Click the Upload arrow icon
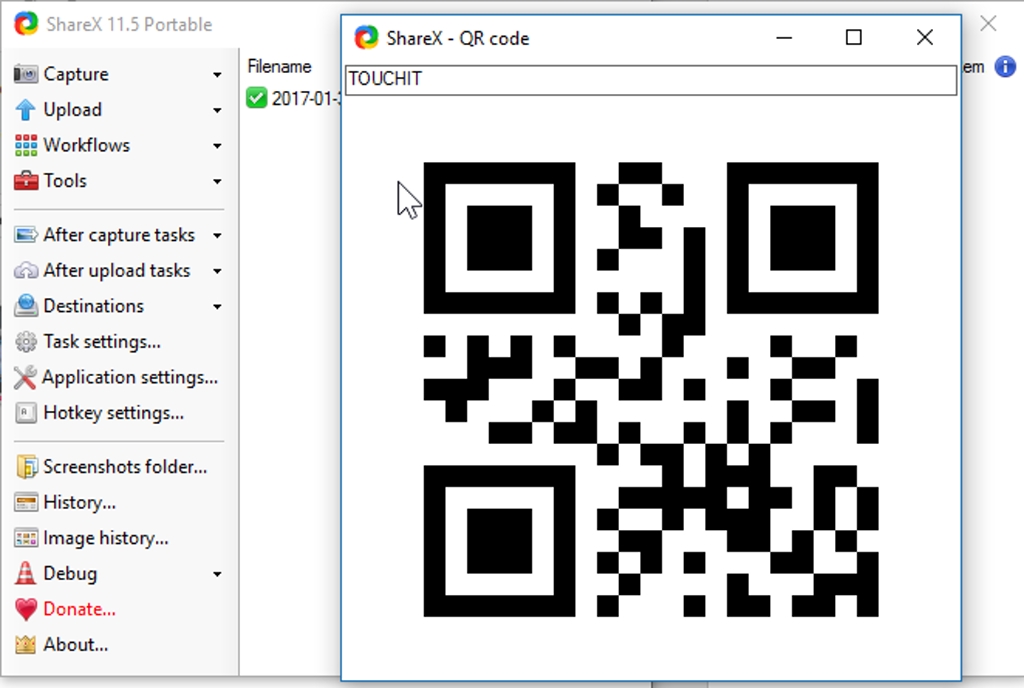Screen dimensions: 1024x688 26,110
